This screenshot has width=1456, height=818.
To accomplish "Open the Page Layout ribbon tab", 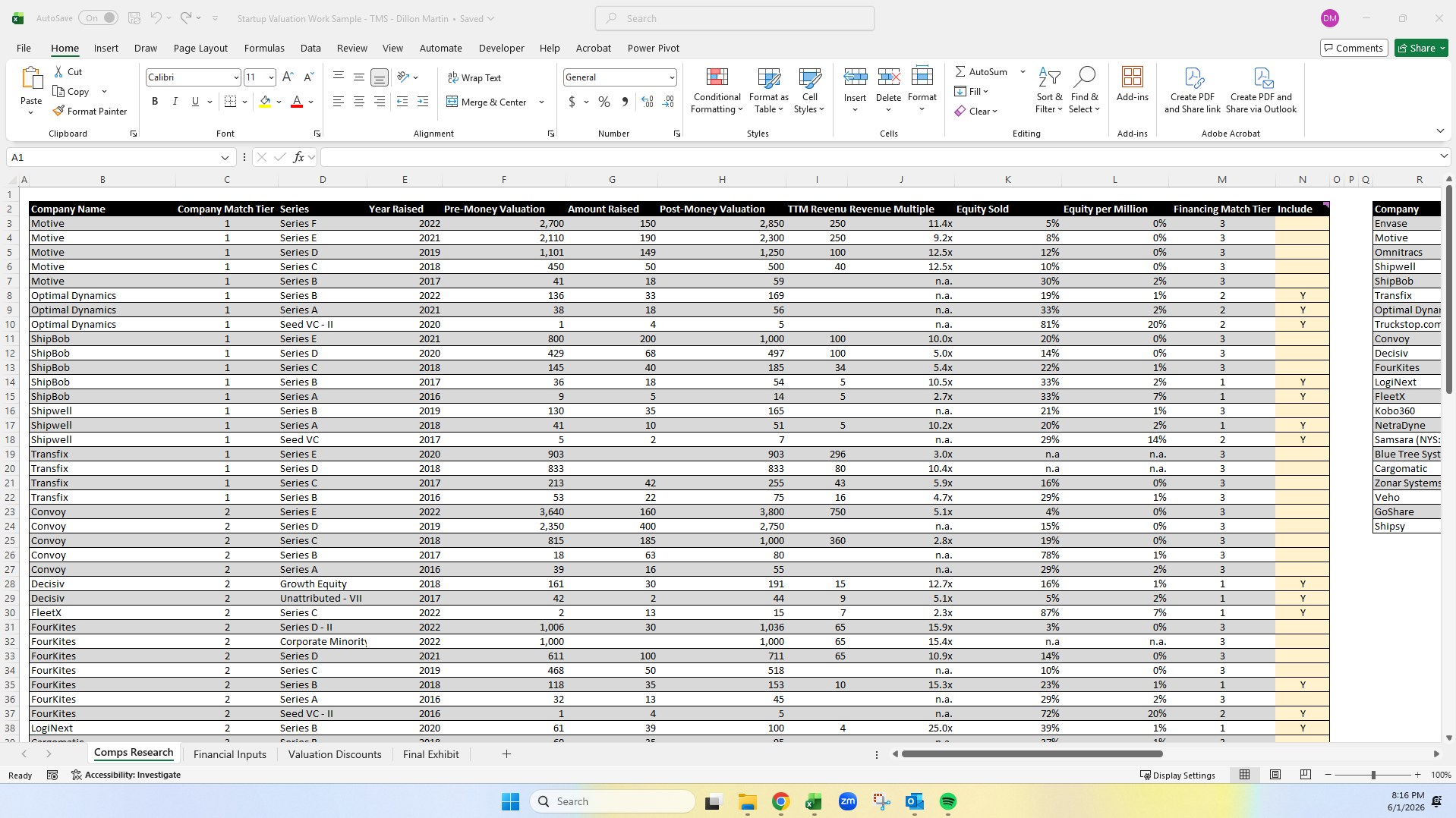I will click(x=200, y=48).
